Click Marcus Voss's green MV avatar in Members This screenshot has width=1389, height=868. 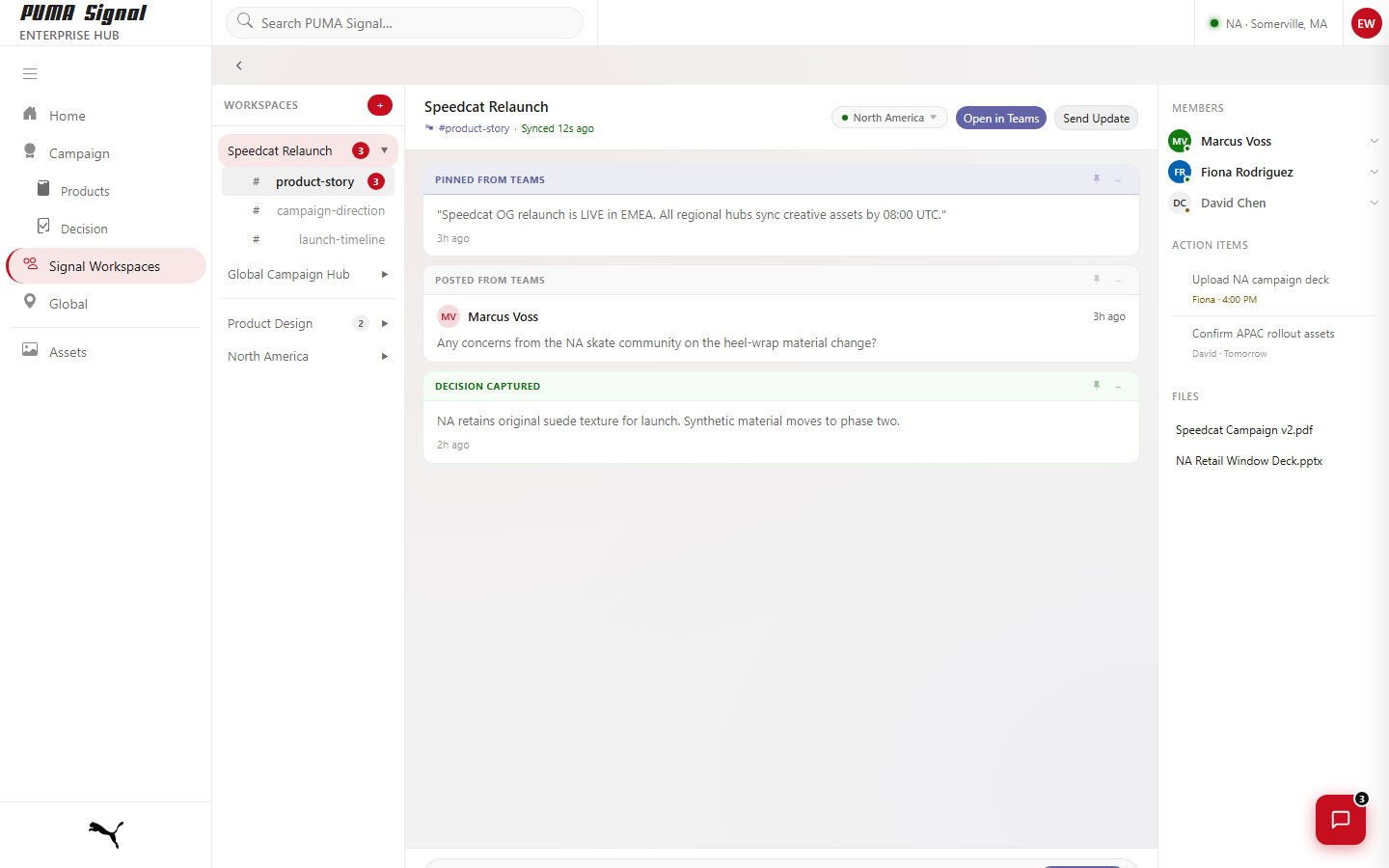[x=1180, y=141]
